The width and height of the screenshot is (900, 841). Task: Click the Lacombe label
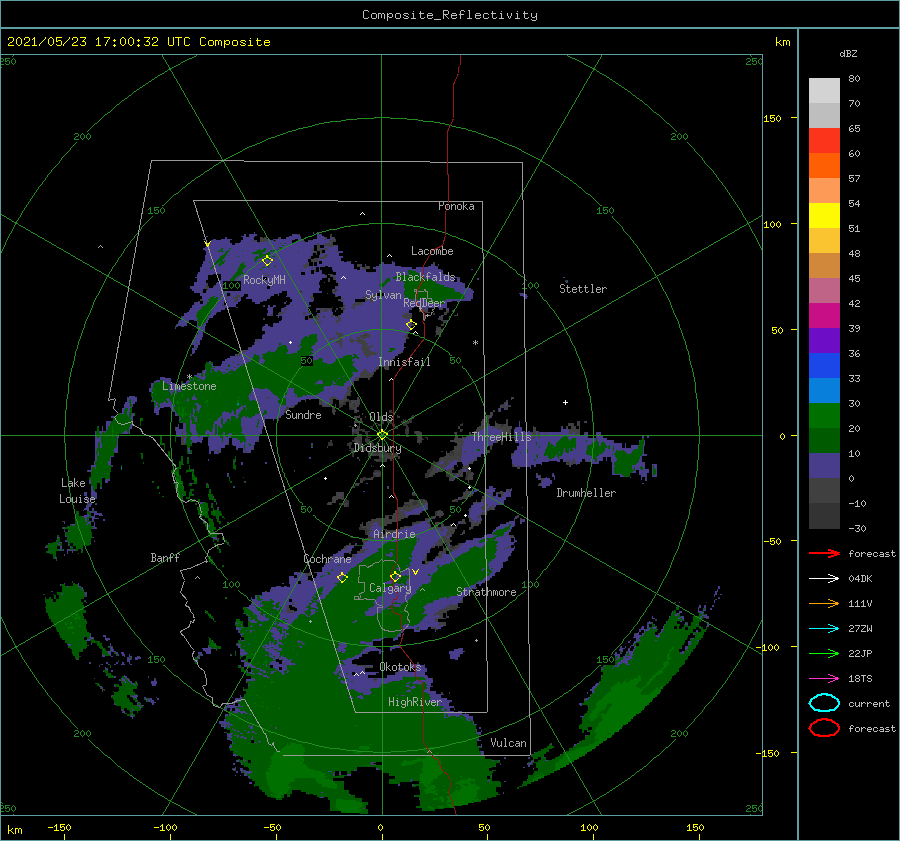(432, 251)
